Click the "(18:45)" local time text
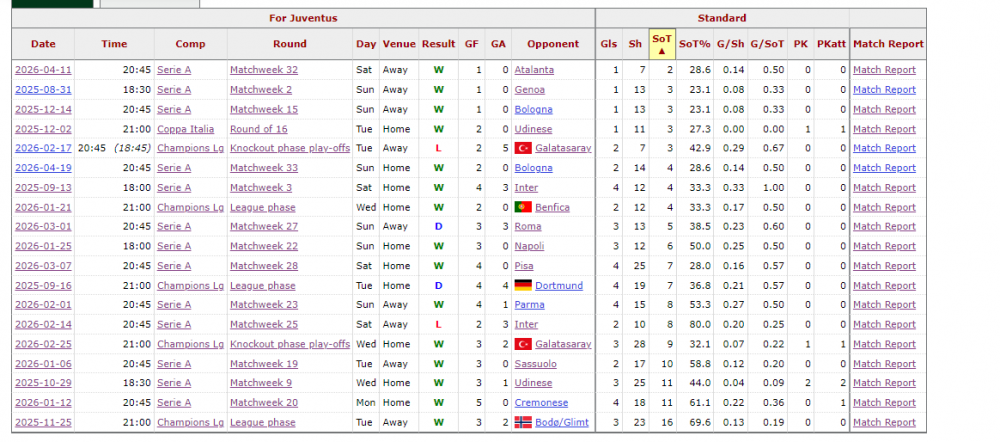Viewport: 1000px width, 442px height. pyautogui.click(x=132, y=148)
